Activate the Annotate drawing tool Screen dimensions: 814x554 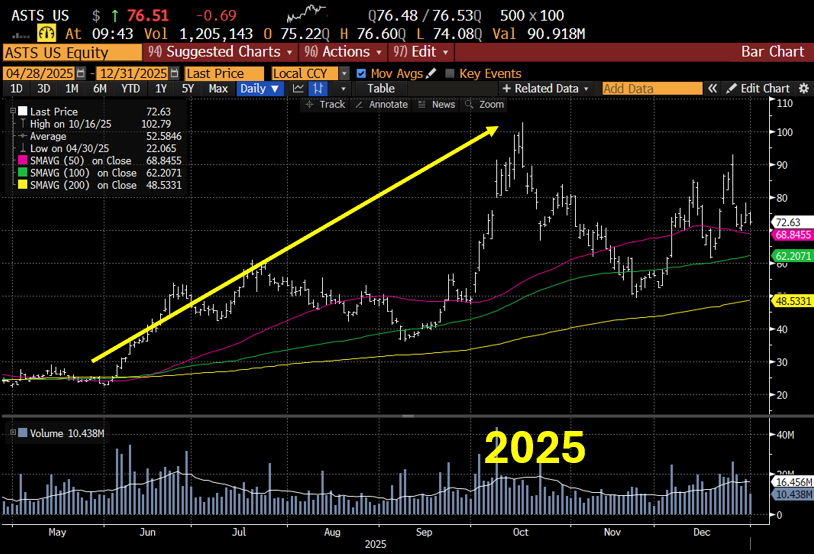[382, 104]
